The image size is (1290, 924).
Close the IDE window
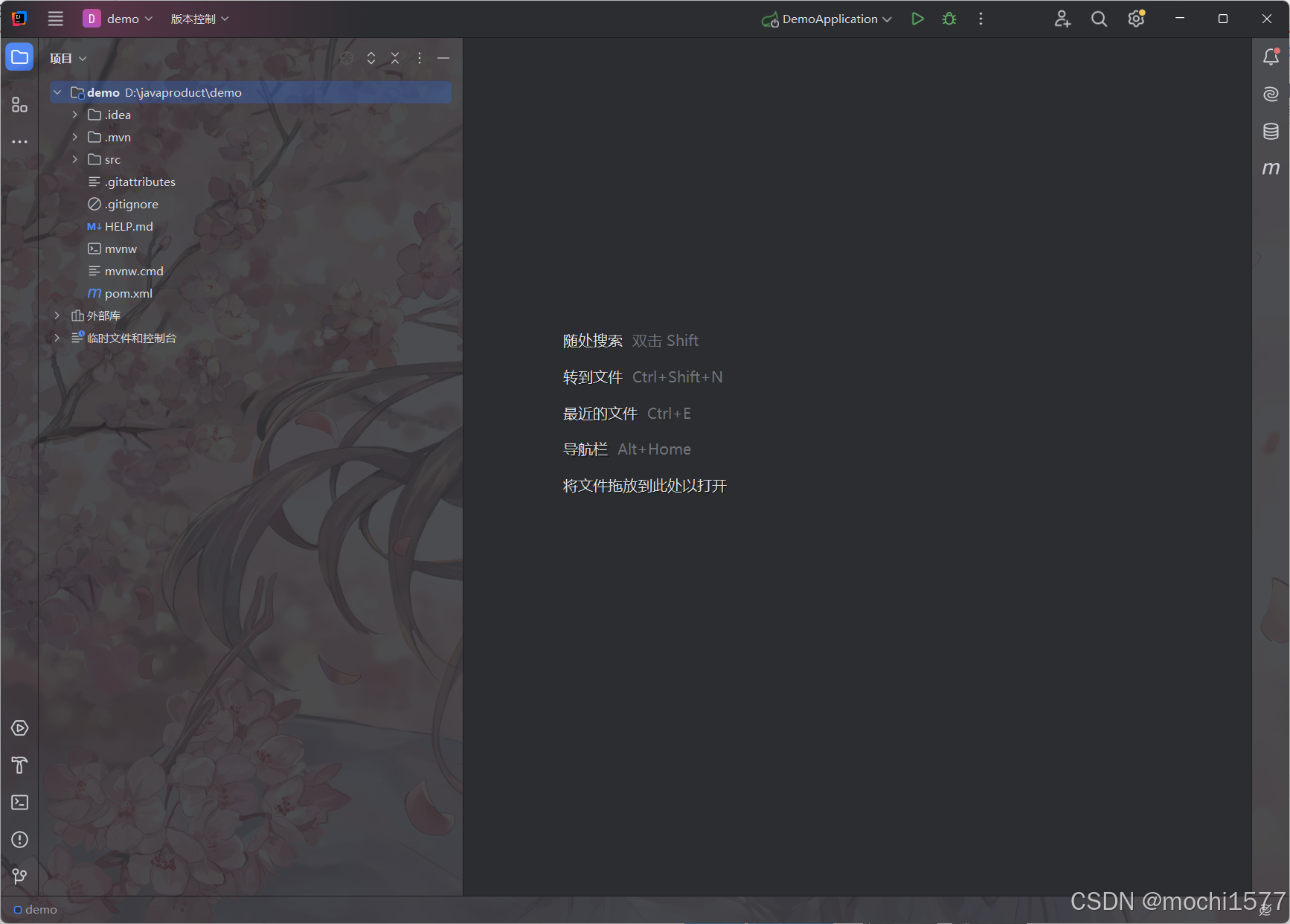(1267, 19)
